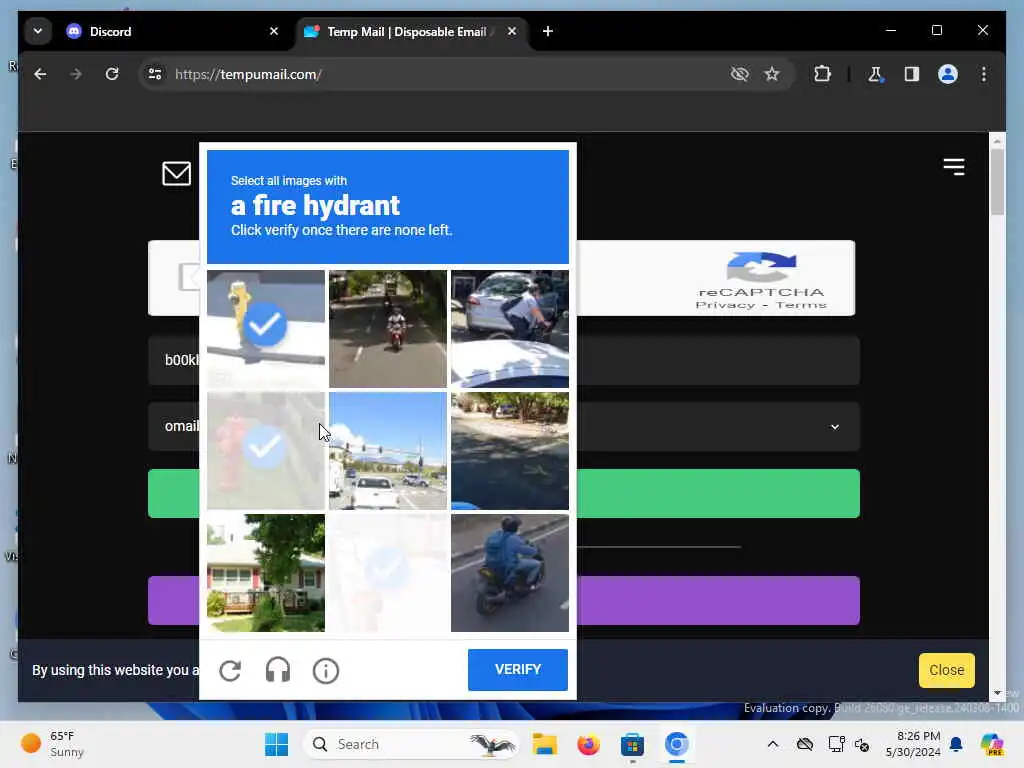Select the rider in blue jacket tile
The width and height of the screenshot is (1024, 768).
click(x=510, y=573)
